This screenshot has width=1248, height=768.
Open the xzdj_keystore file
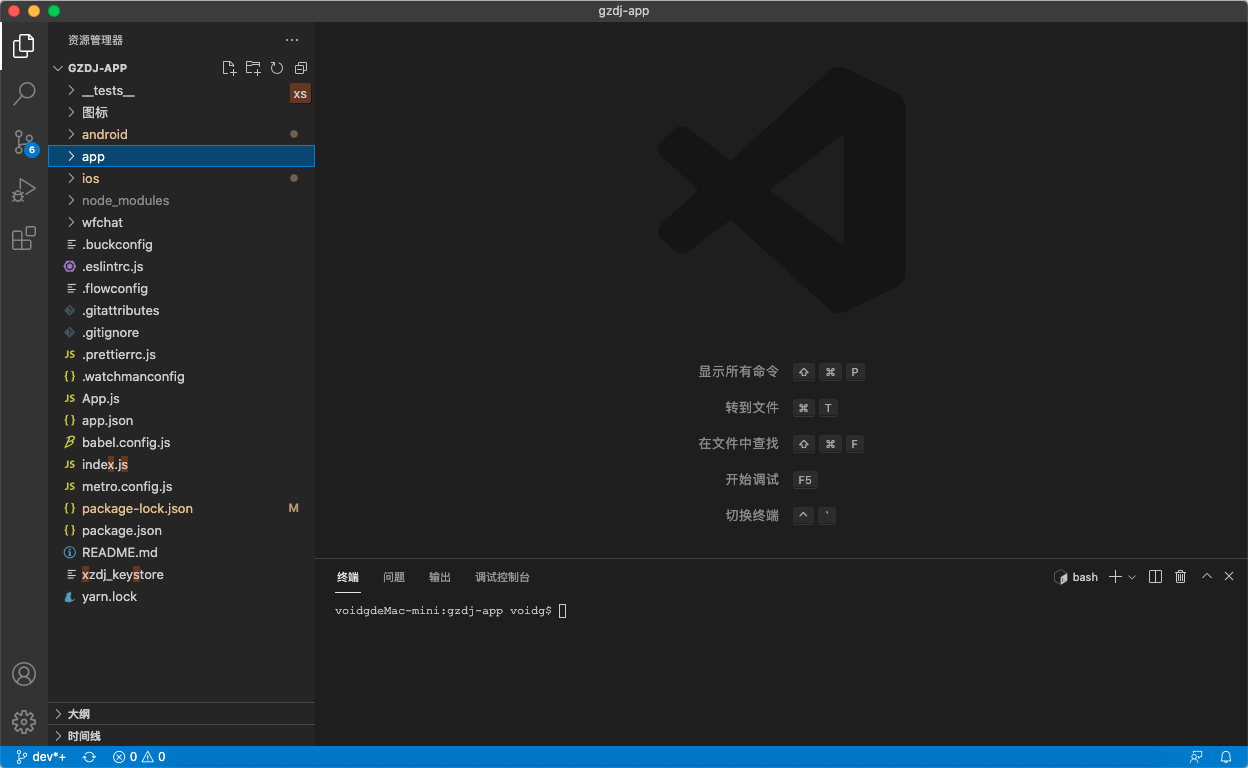click(x=181, y=574)
